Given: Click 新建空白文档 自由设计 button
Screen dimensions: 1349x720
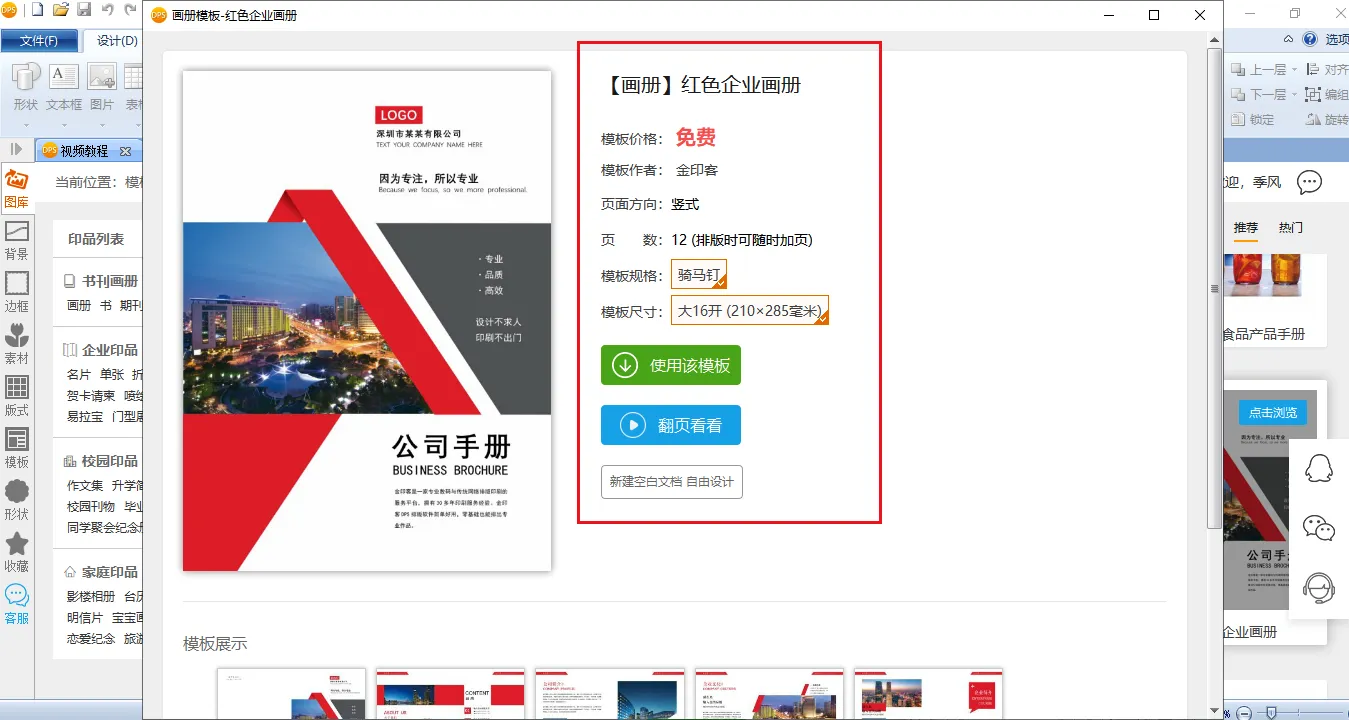Looking at the screenshot, I should point(671,481).
